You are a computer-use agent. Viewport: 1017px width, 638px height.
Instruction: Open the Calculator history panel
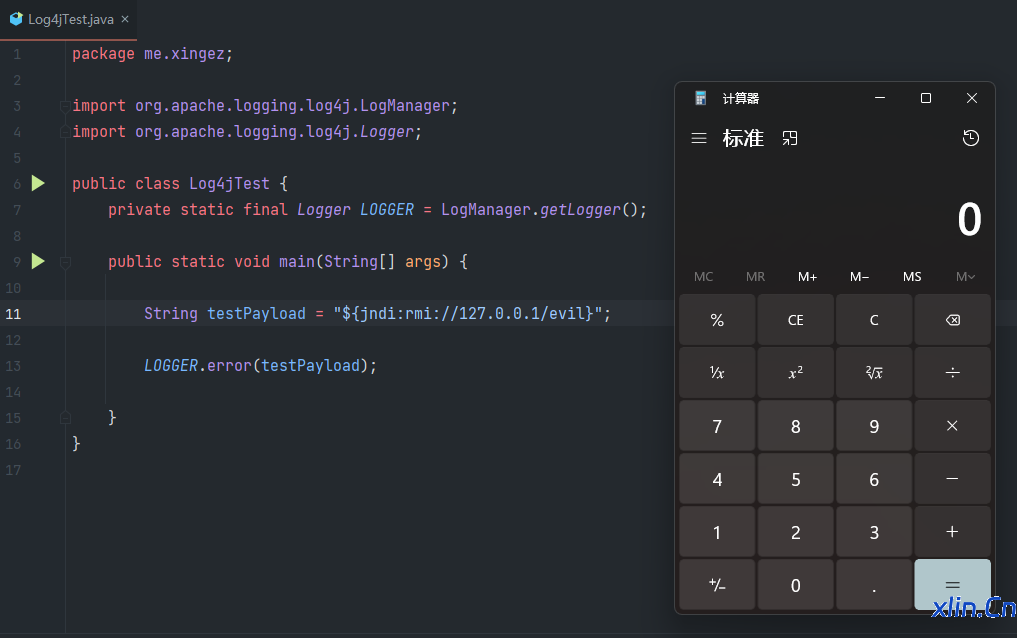click(x=970, y=138)
